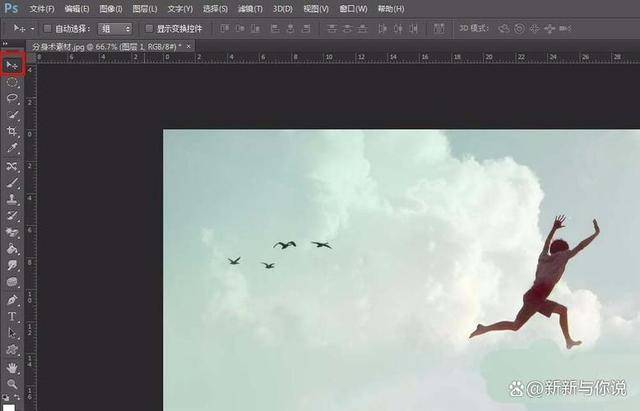Viewport: 640px width, 411px height.
Task: Select the Eyedropper tool
Action: [x=12, y=148]
